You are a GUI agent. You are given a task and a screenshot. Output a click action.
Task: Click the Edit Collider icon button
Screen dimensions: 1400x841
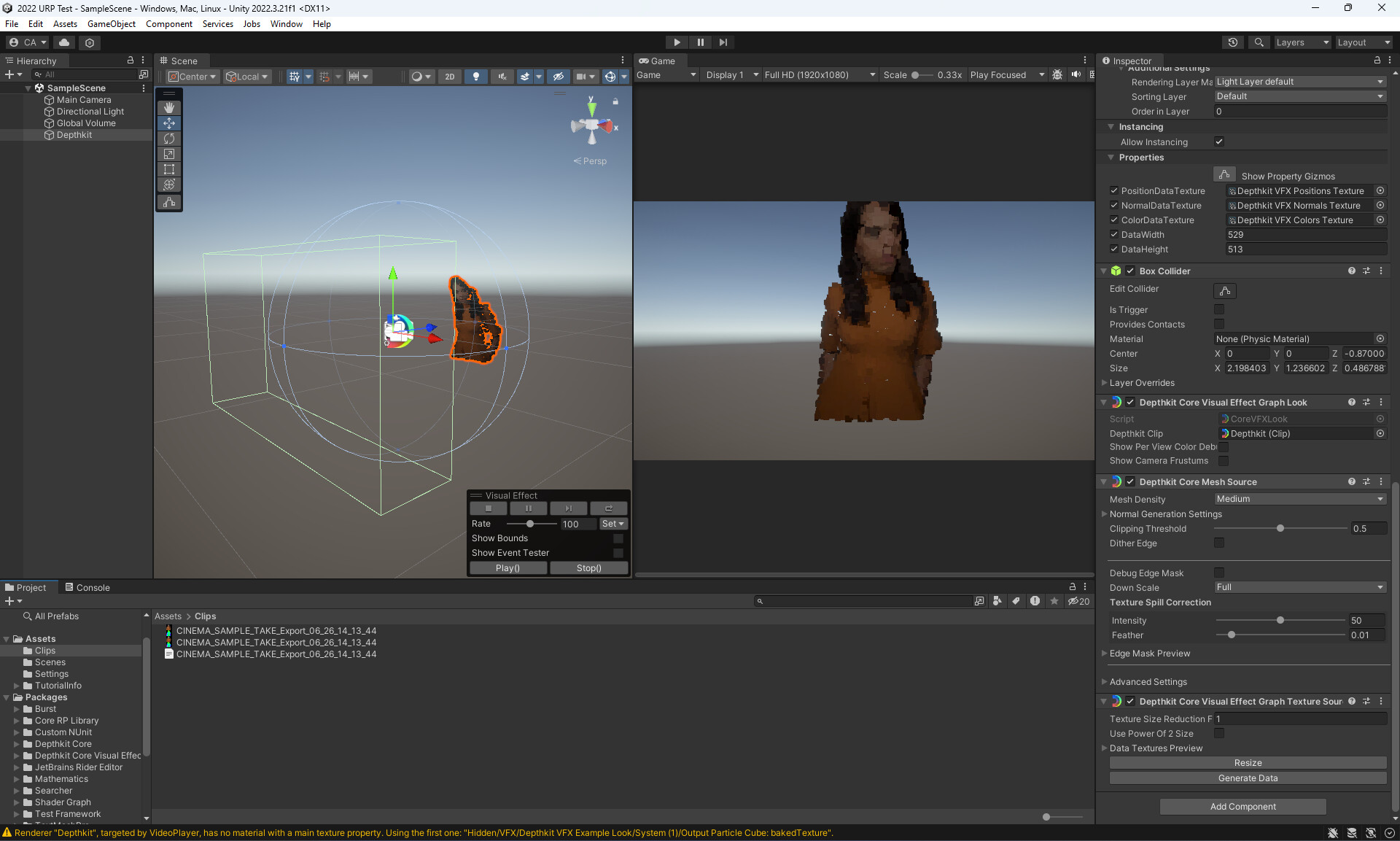(1225, 290)
